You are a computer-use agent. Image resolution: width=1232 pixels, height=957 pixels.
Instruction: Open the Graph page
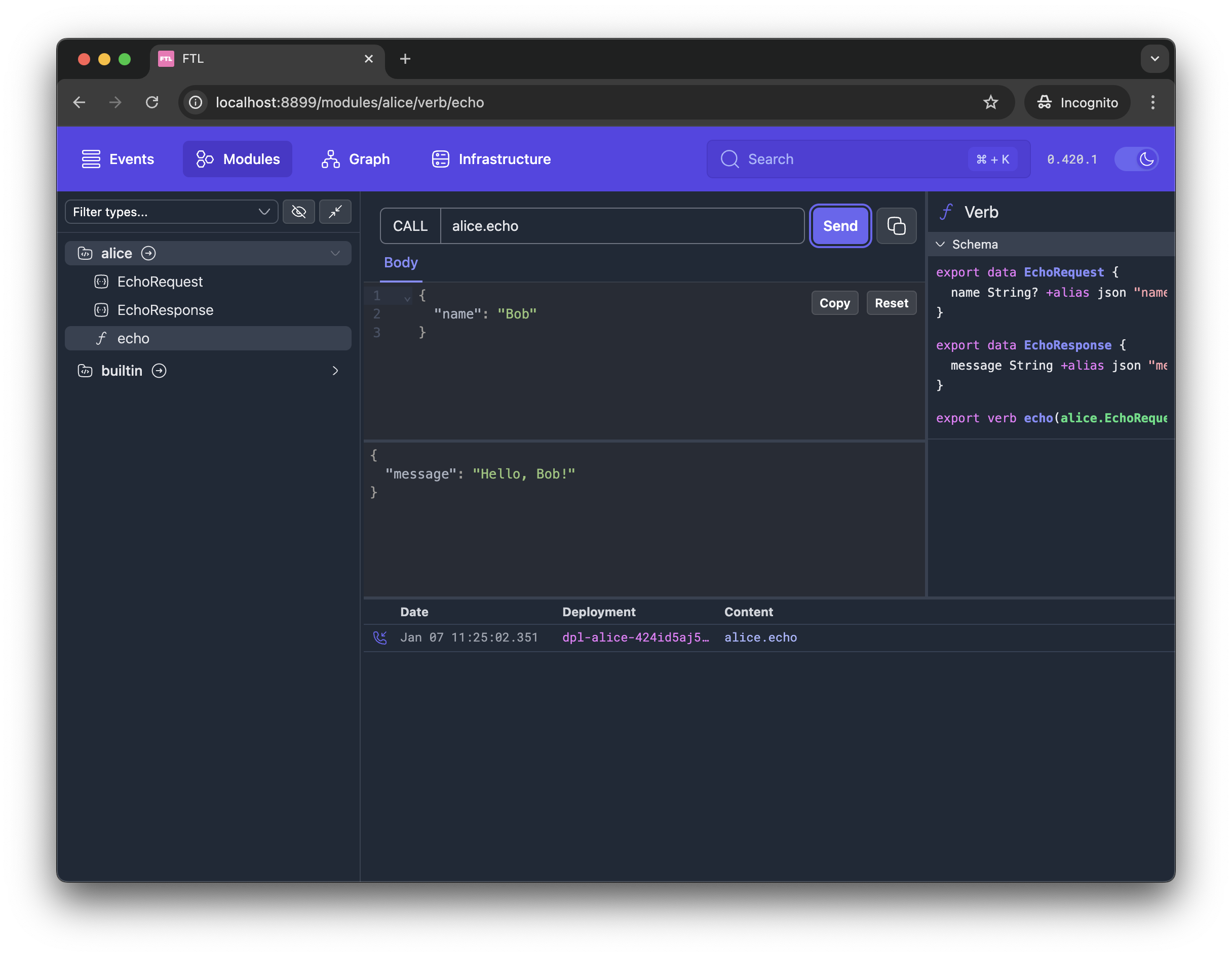tap(356, 159)
